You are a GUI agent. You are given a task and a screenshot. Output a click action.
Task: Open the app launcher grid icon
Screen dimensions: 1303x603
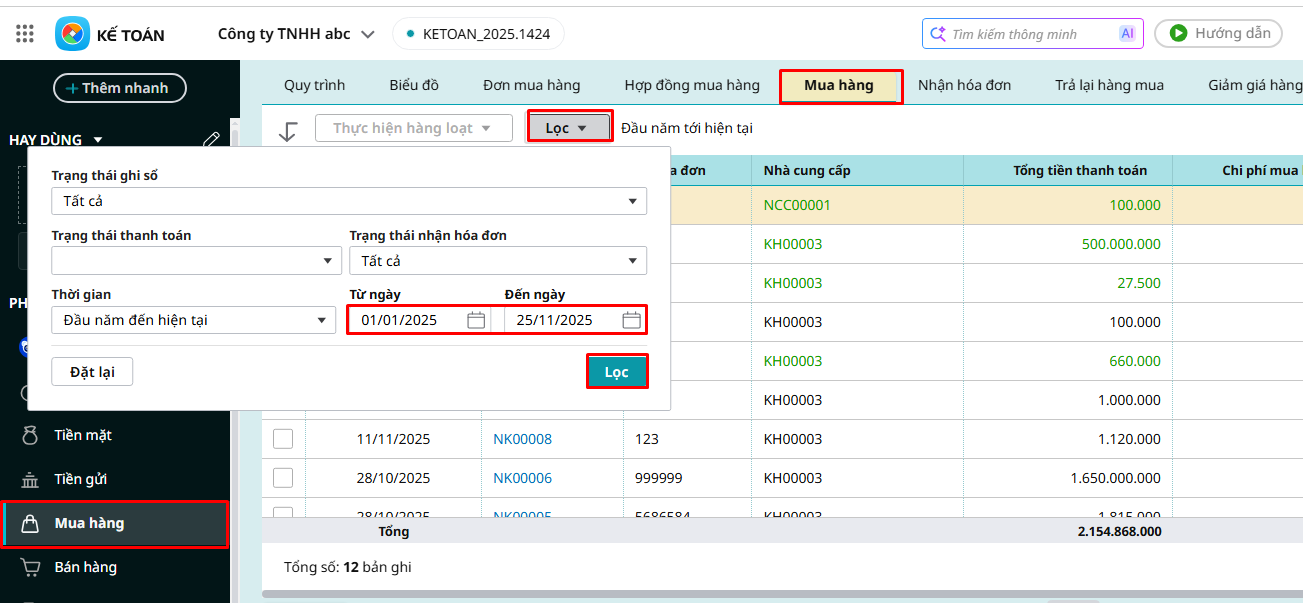(x=25, y=34)
